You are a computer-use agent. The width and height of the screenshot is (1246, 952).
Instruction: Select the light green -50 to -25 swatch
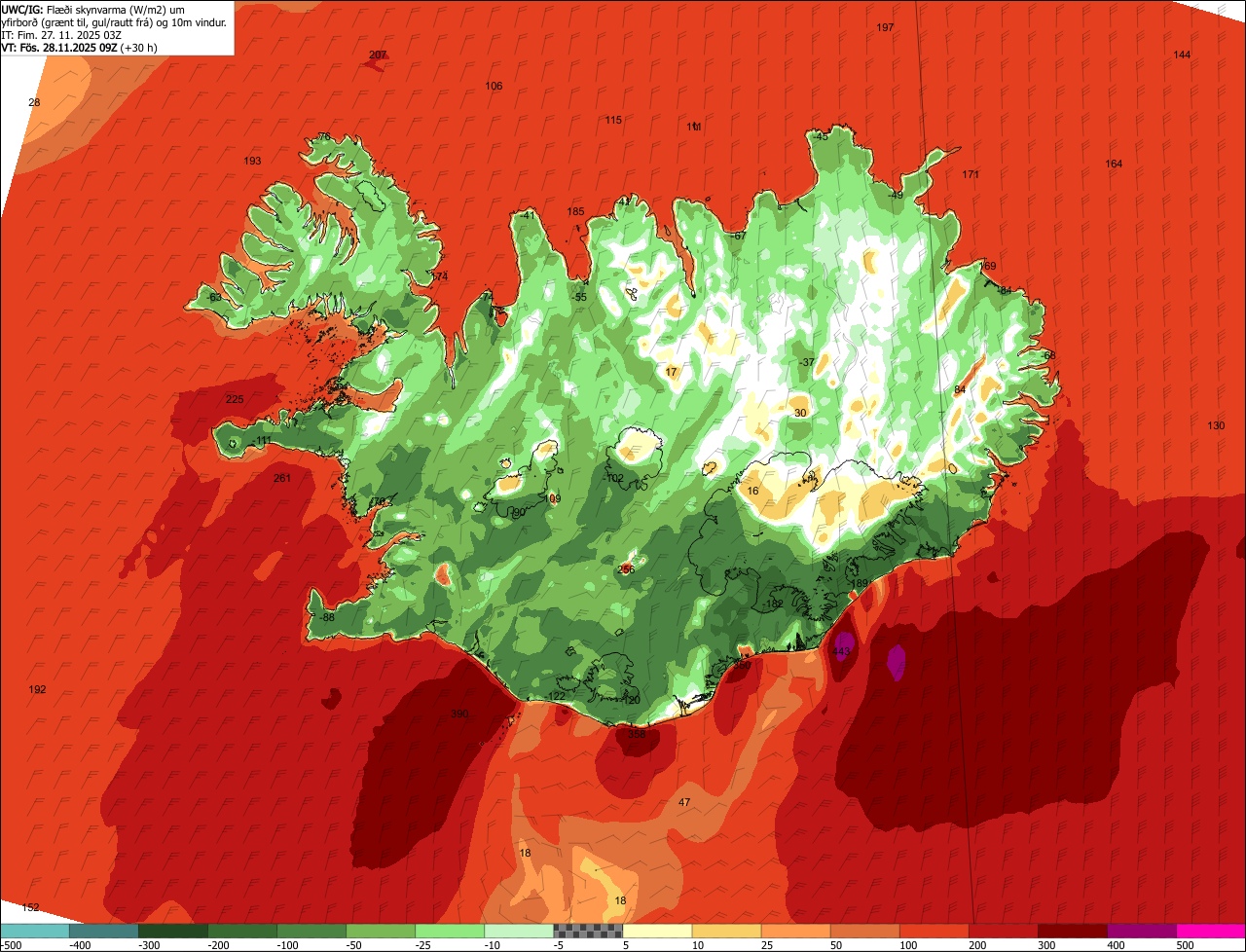point(381,931)
